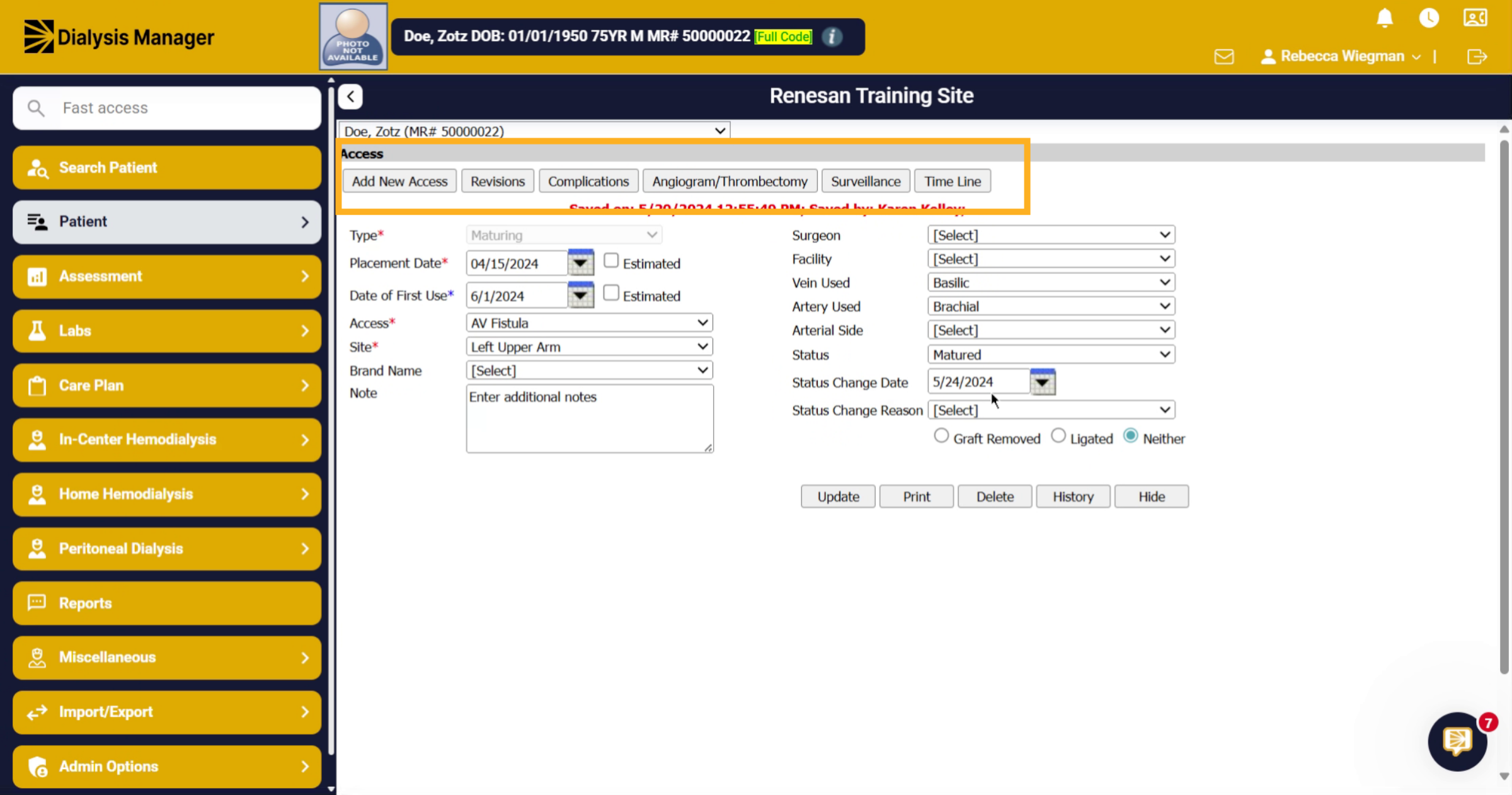Open the Reports sidebar item
The width and height of the screenshot is (1512, 795).
pyautogui.click(x=166, y=603)
